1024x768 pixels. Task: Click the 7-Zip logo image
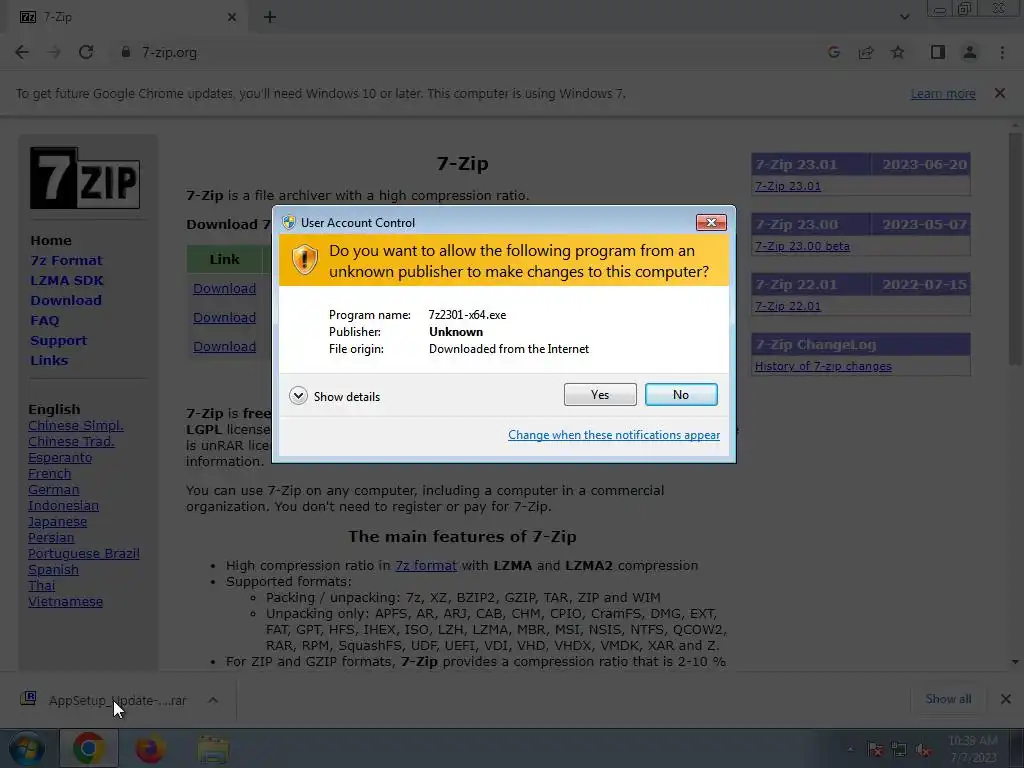click(x=85, y=178)
